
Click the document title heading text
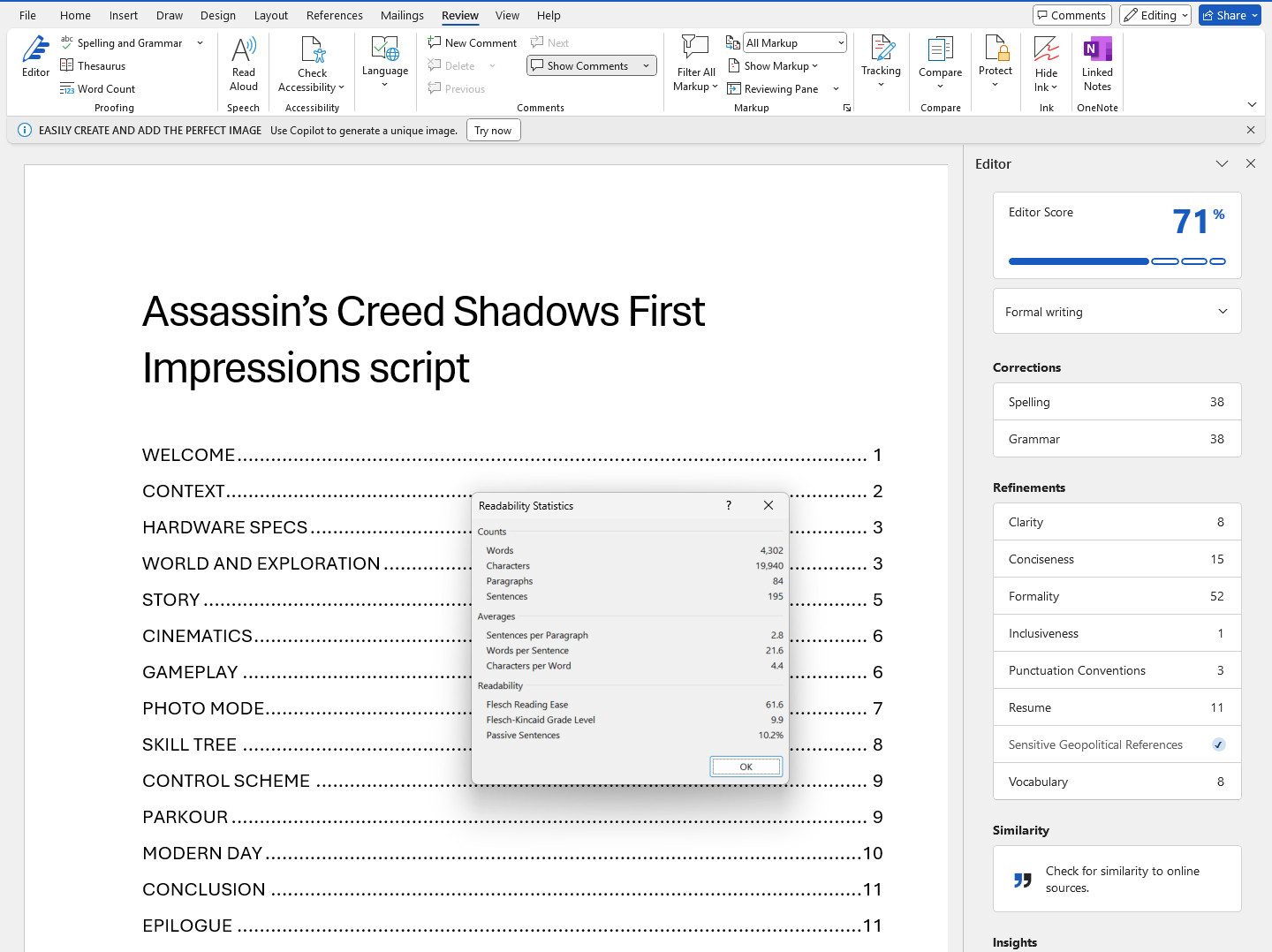[424, 339]
